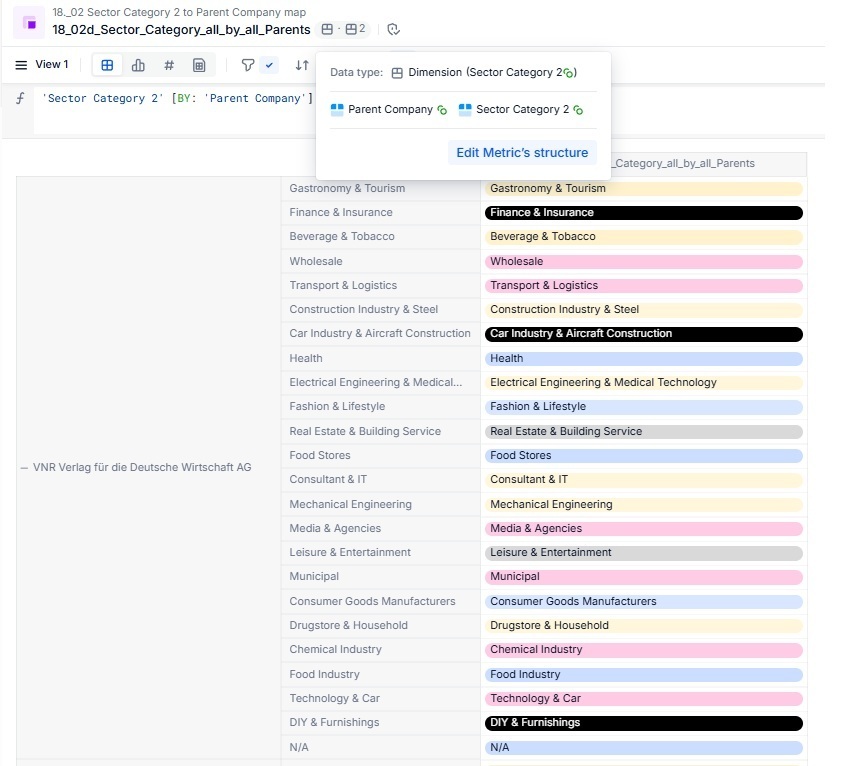Click the Sector Category 2 dimension icon in popup
This screenshot has width=841, height=766.
[465, 109]
